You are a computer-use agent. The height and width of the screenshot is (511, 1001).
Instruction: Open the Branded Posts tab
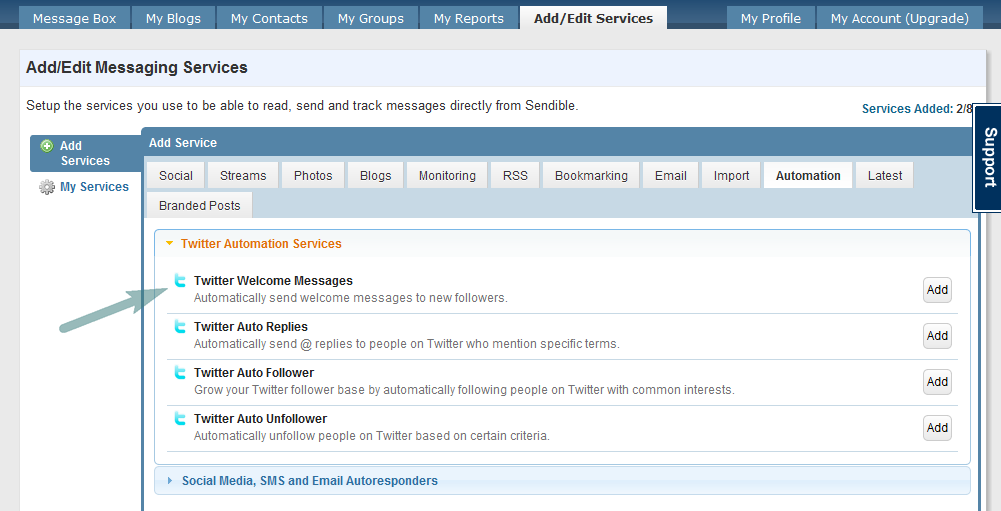pyautogui.click(x=199, y=206)
